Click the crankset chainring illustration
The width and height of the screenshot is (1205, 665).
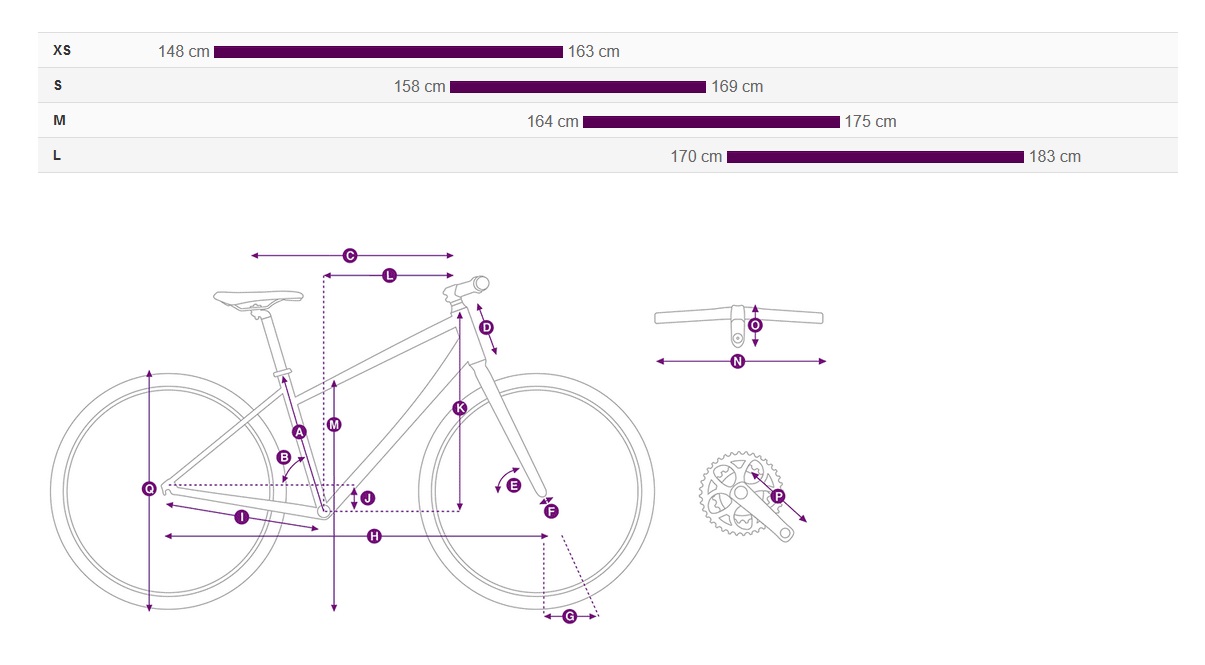point(739,494)
